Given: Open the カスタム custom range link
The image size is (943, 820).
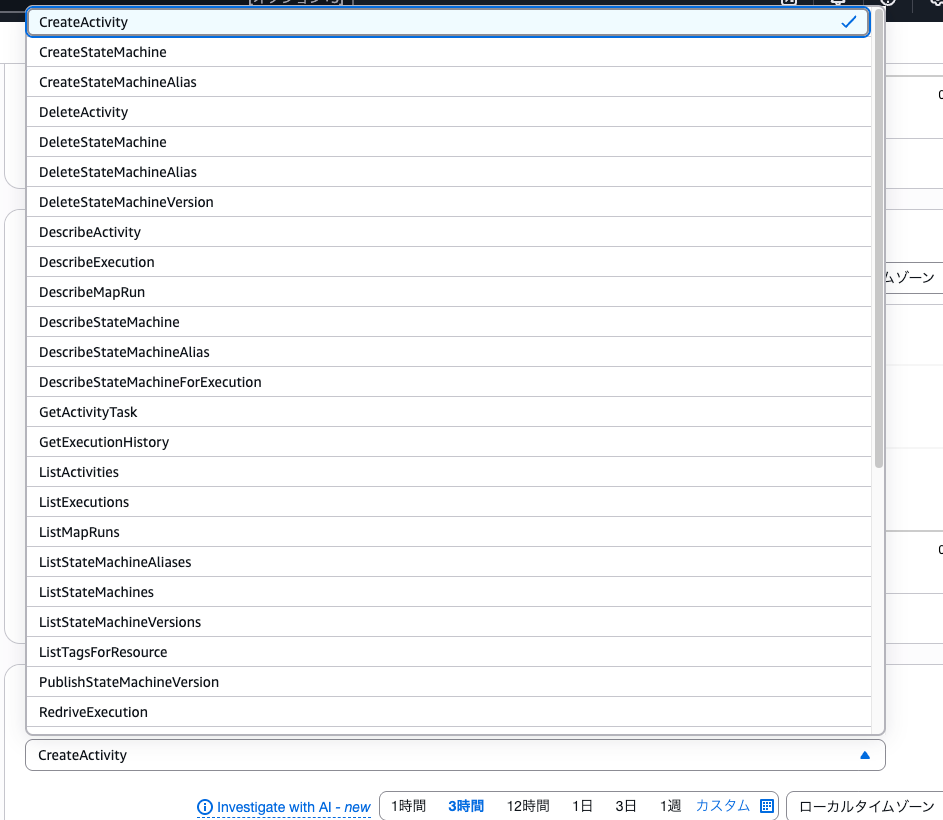Looking at the screenshot, I should point(722,806).
